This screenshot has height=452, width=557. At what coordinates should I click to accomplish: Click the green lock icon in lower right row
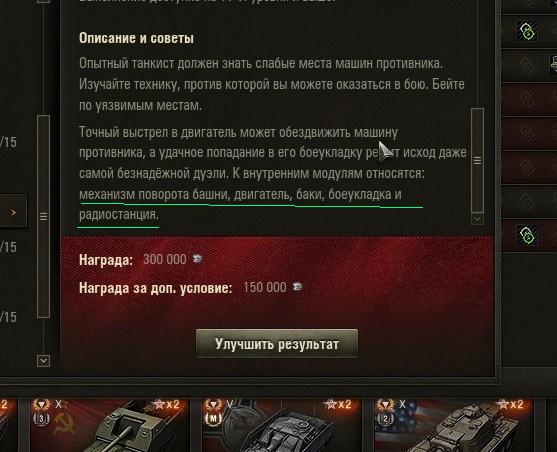point(528,235)
